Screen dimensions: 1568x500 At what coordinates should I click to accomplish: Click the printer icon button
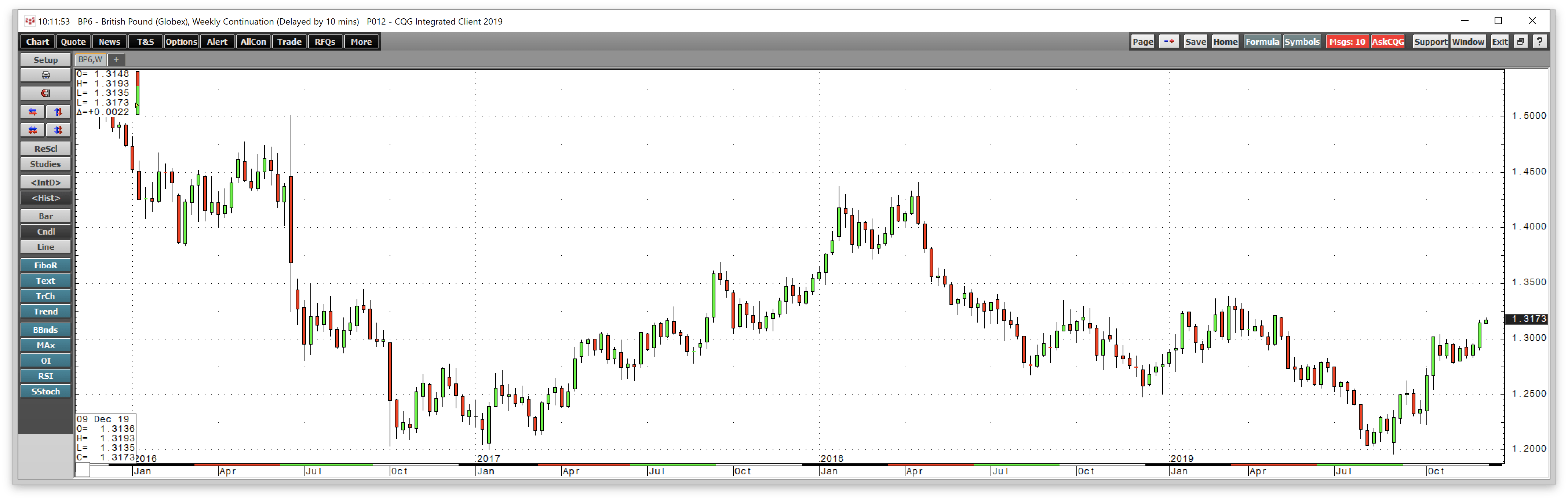pyautogui.click(x=45, y=76)
